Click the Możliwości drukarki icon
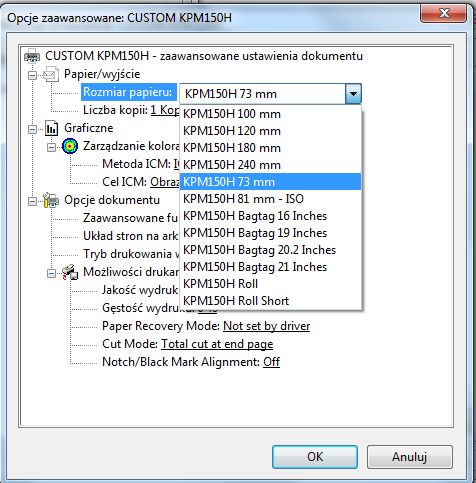This screenshot has width=476, height=483. [70, 272]
